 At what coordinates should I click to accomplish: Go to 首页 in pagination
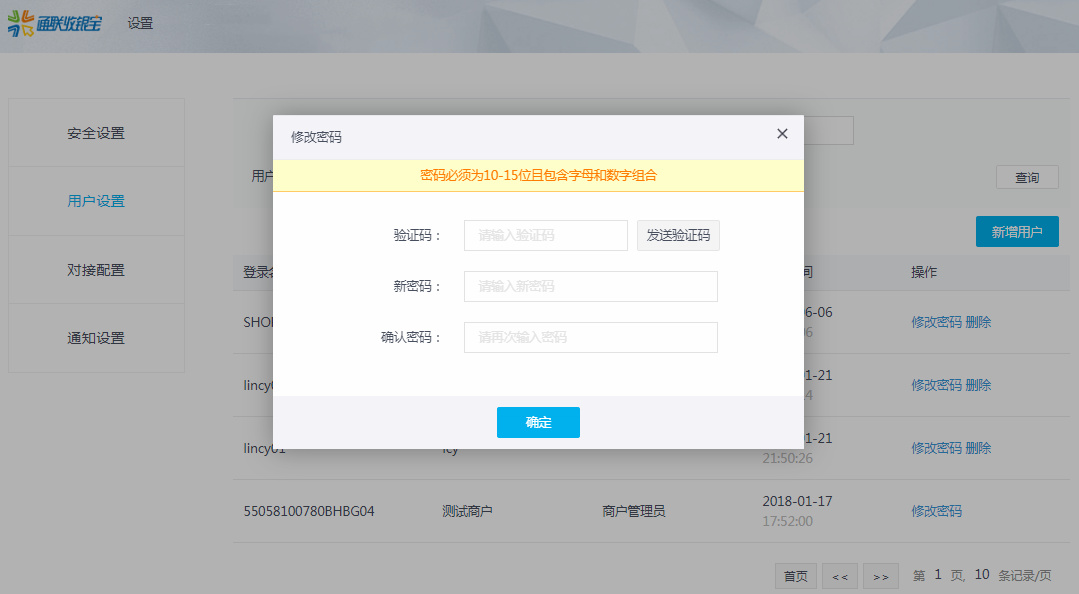tap(796, 576)
